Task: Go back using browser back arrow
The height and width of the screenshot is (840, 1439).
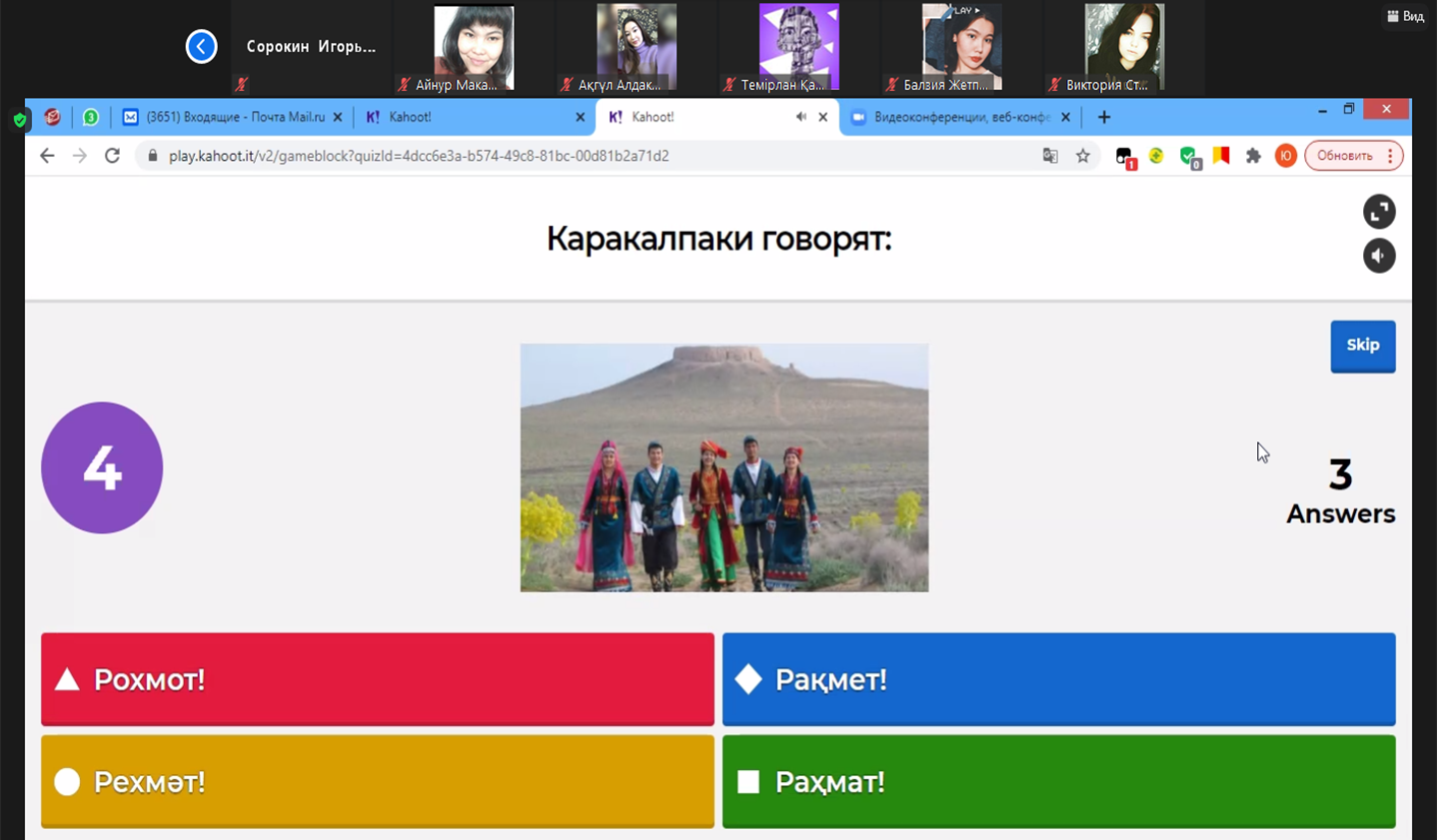Action: [x=47, y=156]
